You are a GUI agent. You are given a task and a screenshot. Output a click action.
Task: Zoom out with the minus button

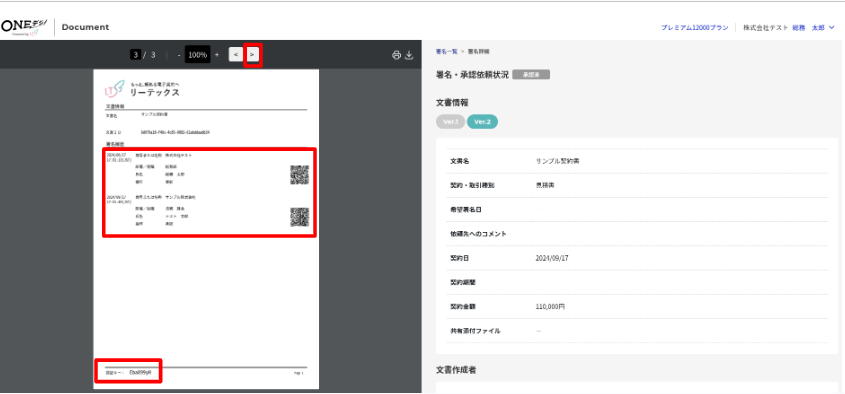click(179, 54)
